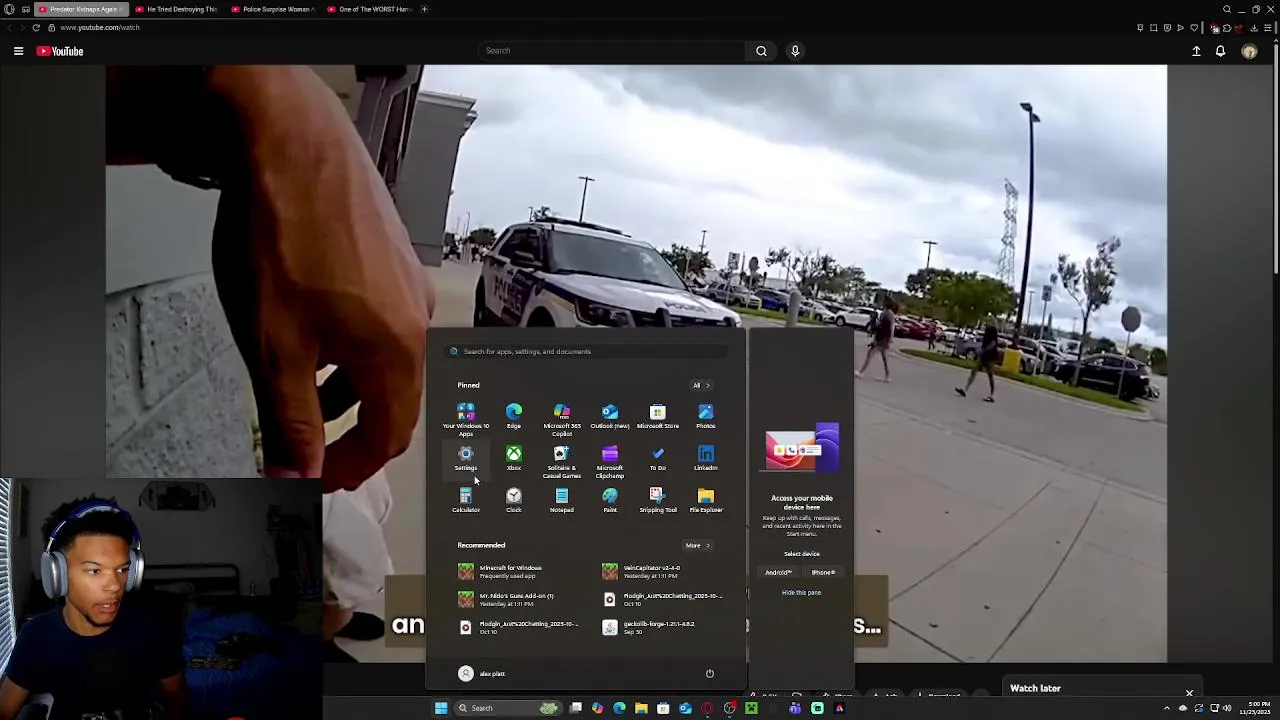Dismiss the Watch later notification

point(1189,693)
